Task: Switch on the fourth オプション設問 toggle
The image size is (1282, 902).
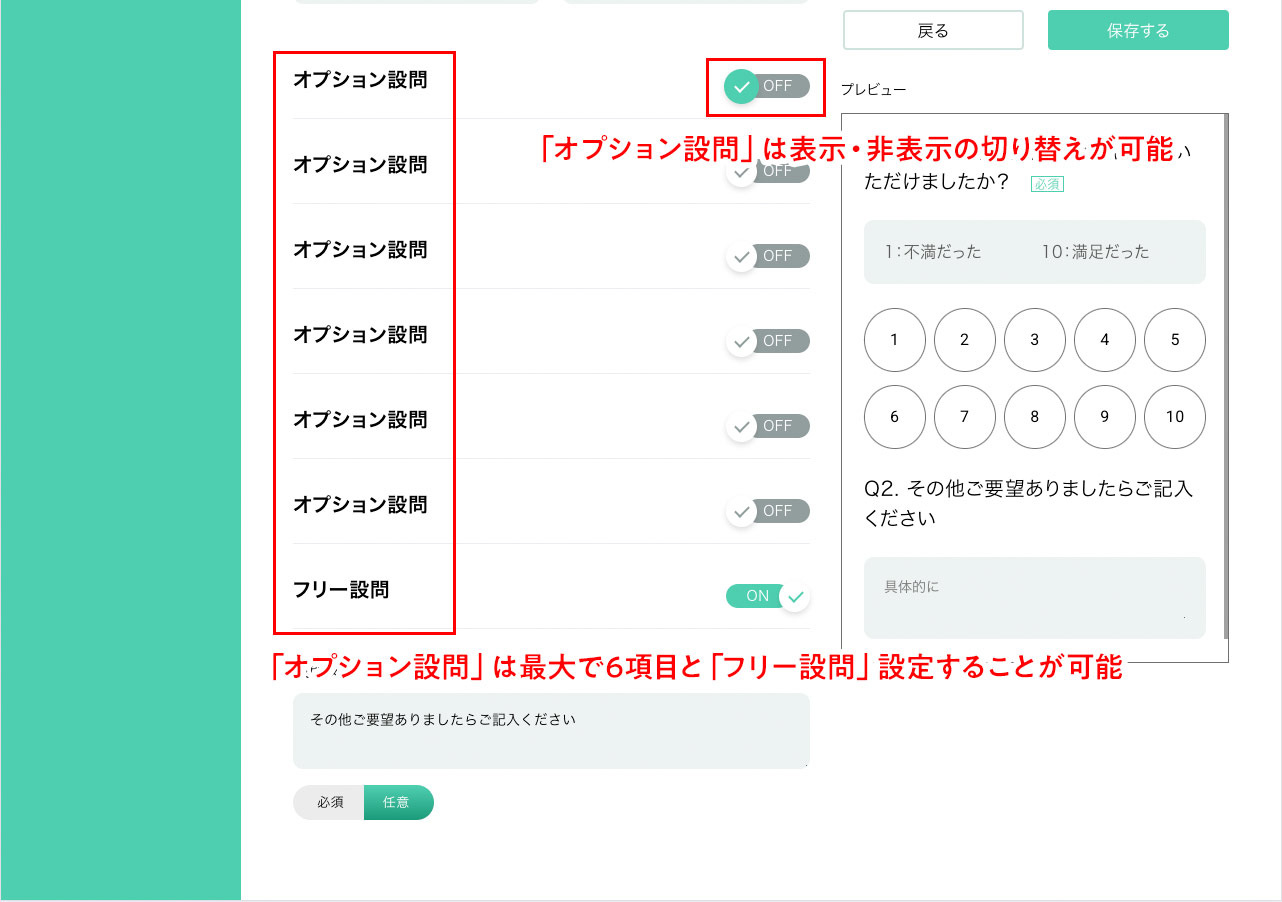Action: 767,341
